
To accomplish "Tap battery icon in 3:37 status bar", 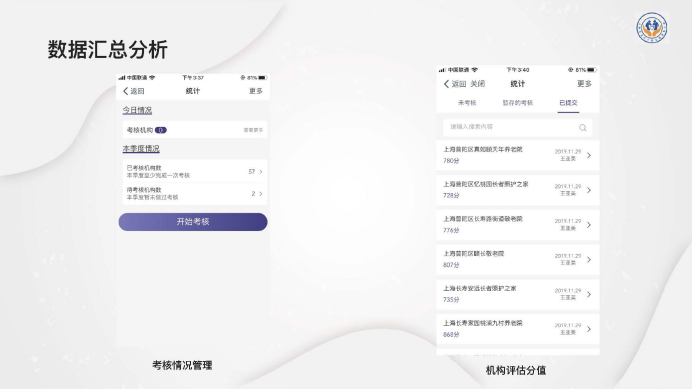I will 263,78.
